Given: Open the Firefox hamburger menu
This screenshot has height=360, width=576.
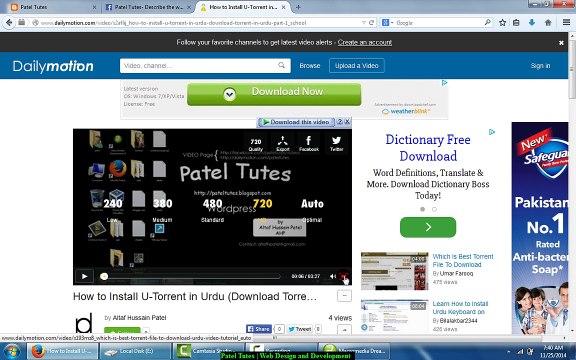Looking at the screenshot, I should (566, 23).
